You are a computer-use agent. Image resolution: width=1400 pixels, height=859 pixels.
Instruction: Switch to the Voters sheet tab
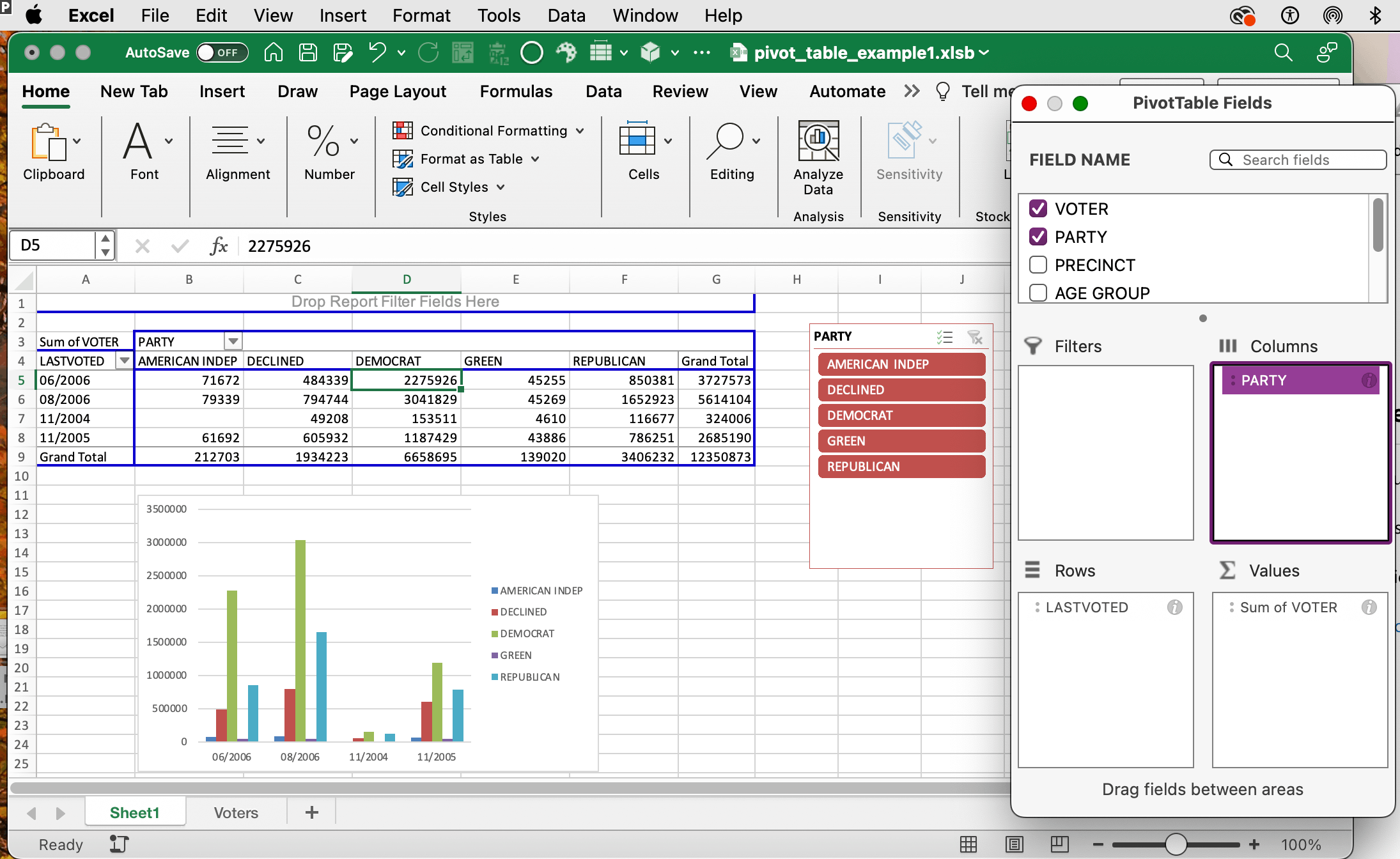236,812
